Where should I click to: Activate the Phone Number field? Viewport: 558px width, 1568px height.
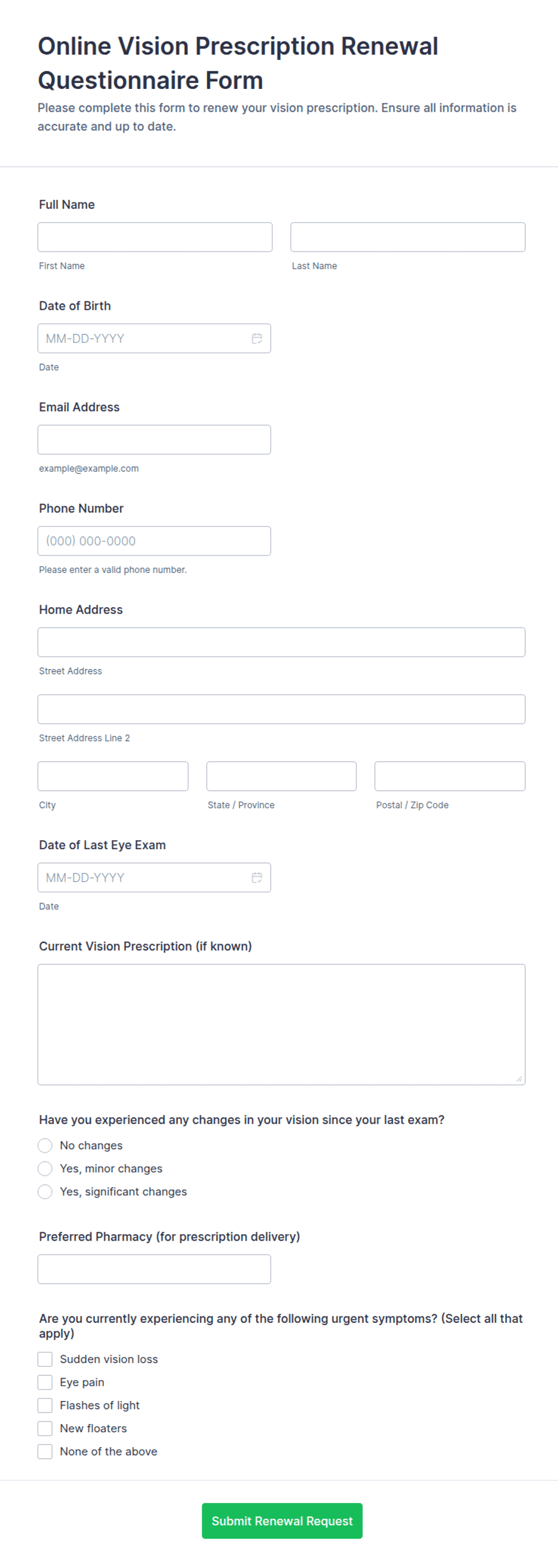click(x=154, y=541)
